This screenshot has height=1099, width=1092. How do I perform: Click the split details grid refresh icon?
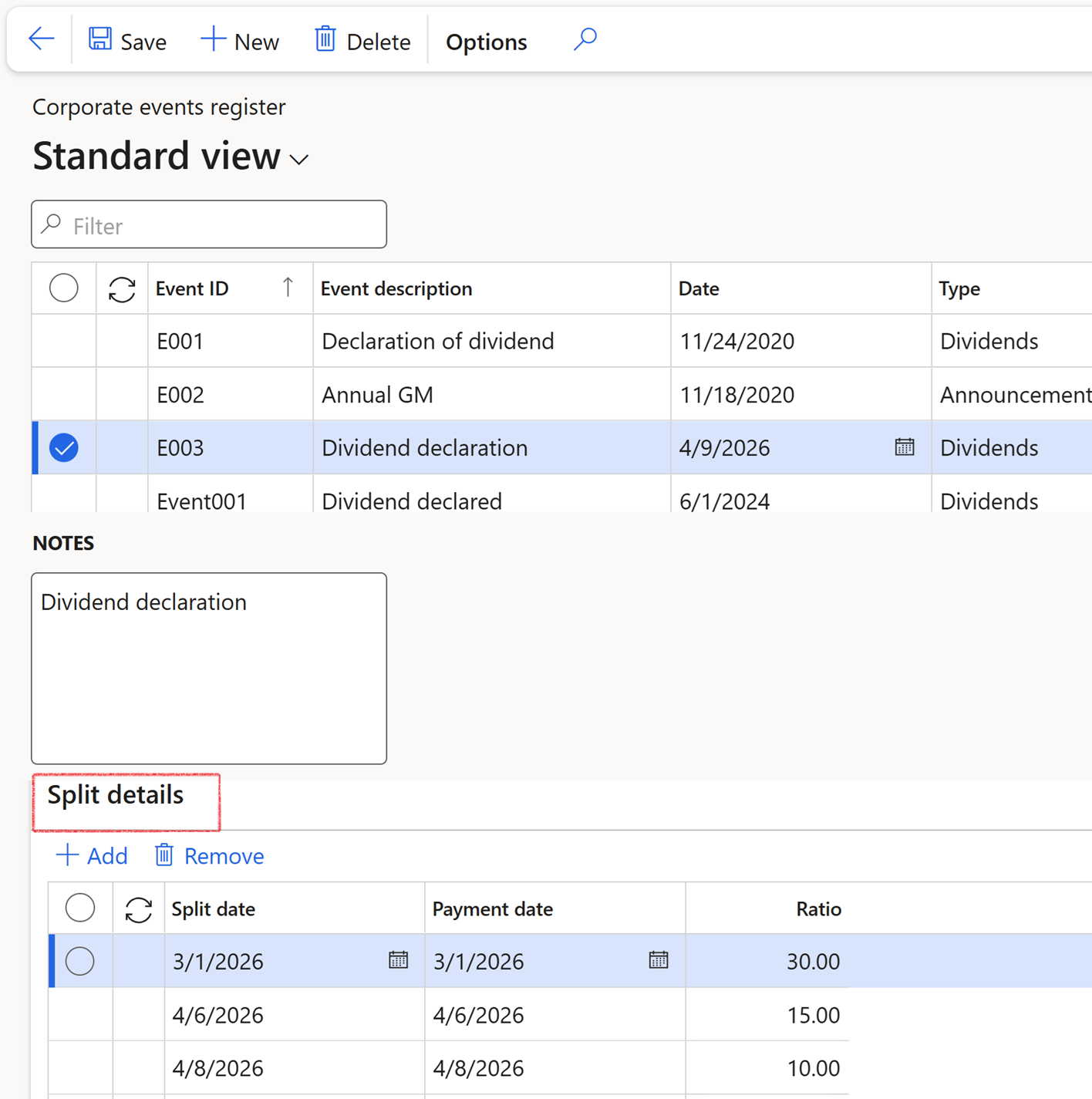click(x=139, y=909)
